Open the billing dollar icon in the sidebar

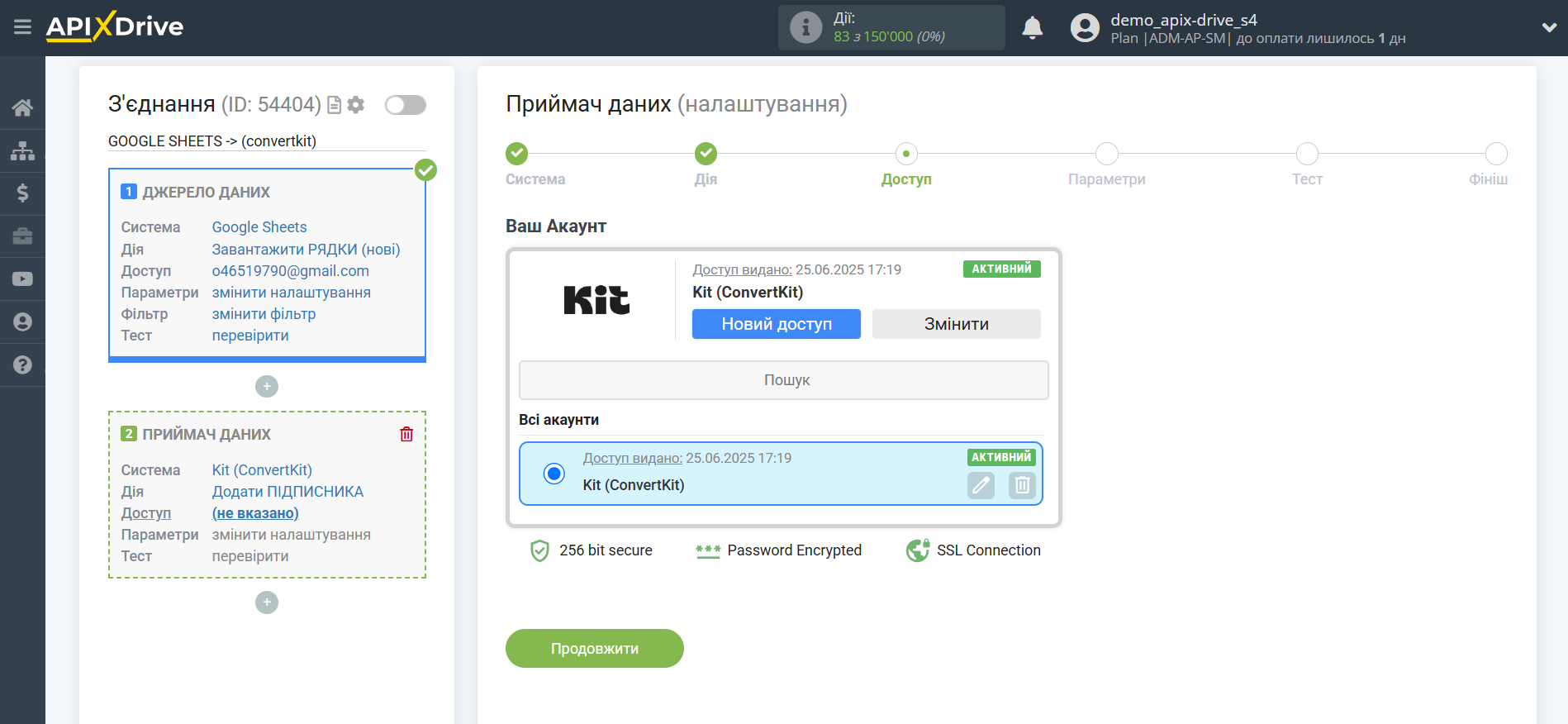tap(22, 193)
